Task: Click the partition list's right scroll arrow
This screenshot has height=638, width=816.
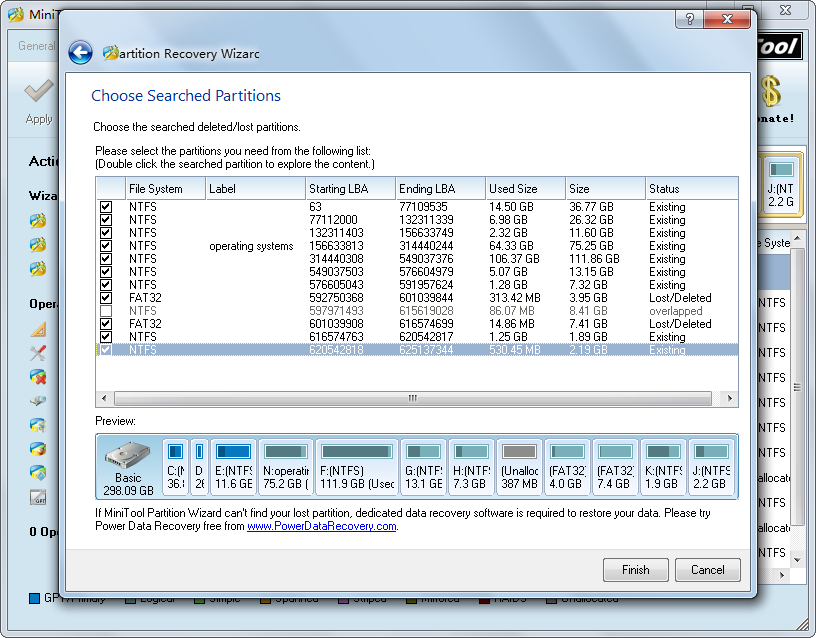Action: click(x=730, y=398)
